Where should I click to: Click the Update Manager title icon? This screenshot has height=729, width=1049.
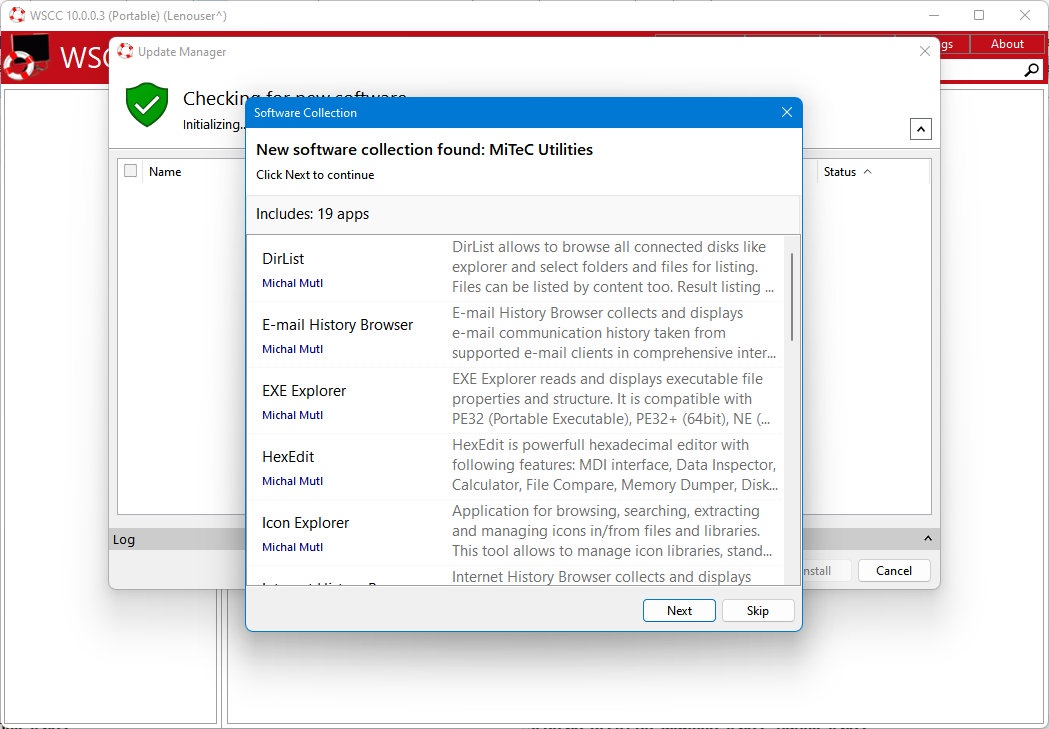point(125,51)
